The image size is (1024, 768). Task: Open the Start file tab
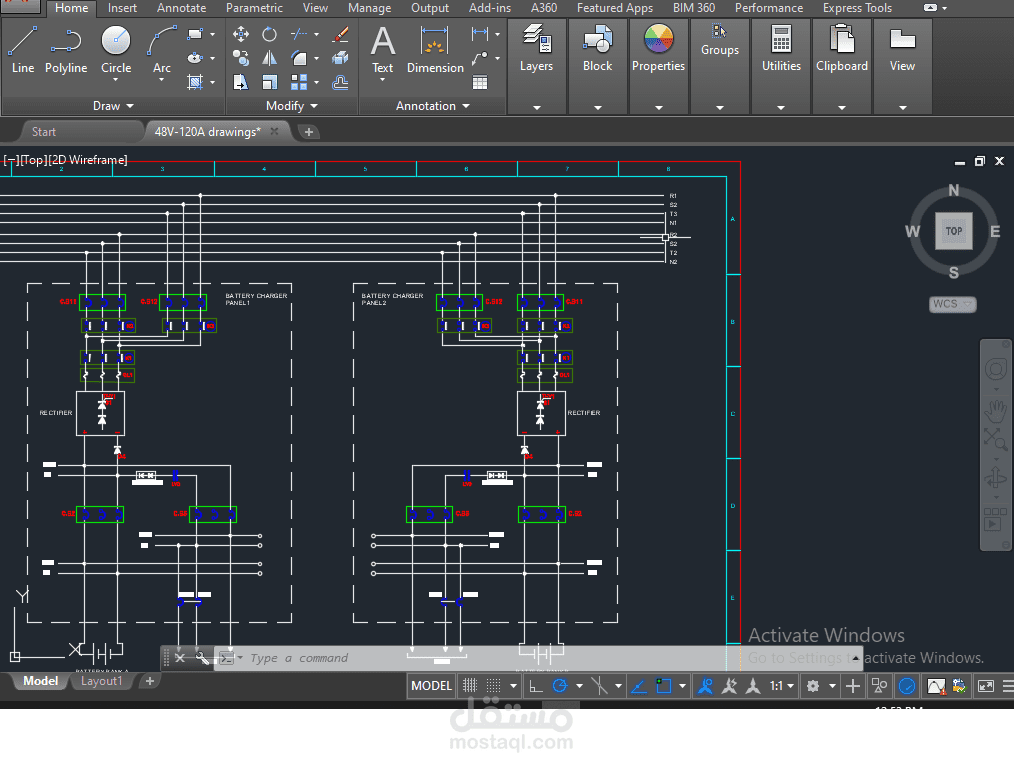(44, 132)
